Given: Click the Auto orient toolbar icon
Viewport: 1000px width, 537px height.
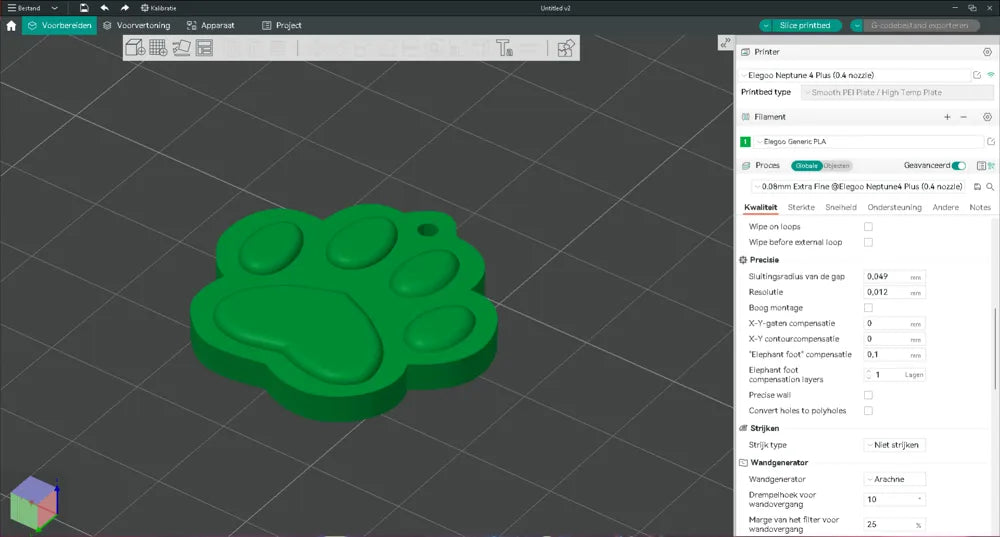Looking at the screenshot, I should point(181,47).
